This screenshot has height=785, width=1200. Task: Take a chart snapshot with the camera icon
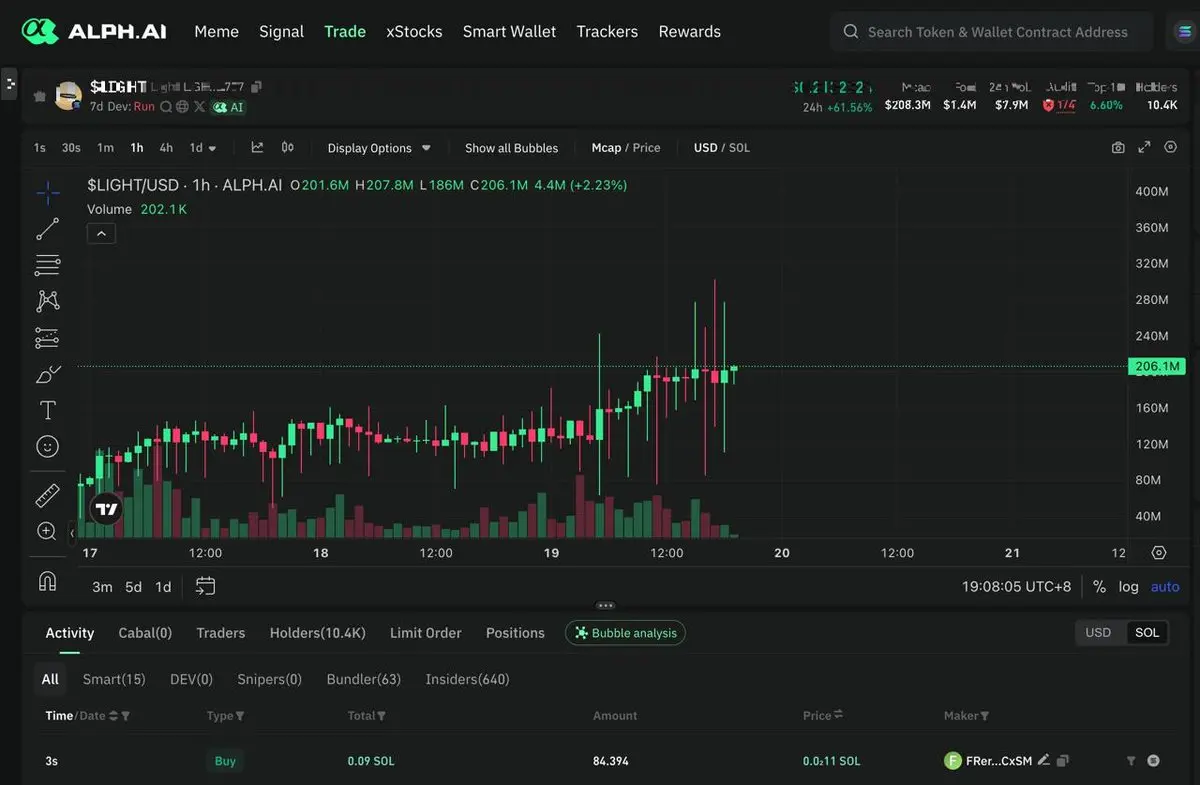pyautogui.click(x=1118, y=147)
